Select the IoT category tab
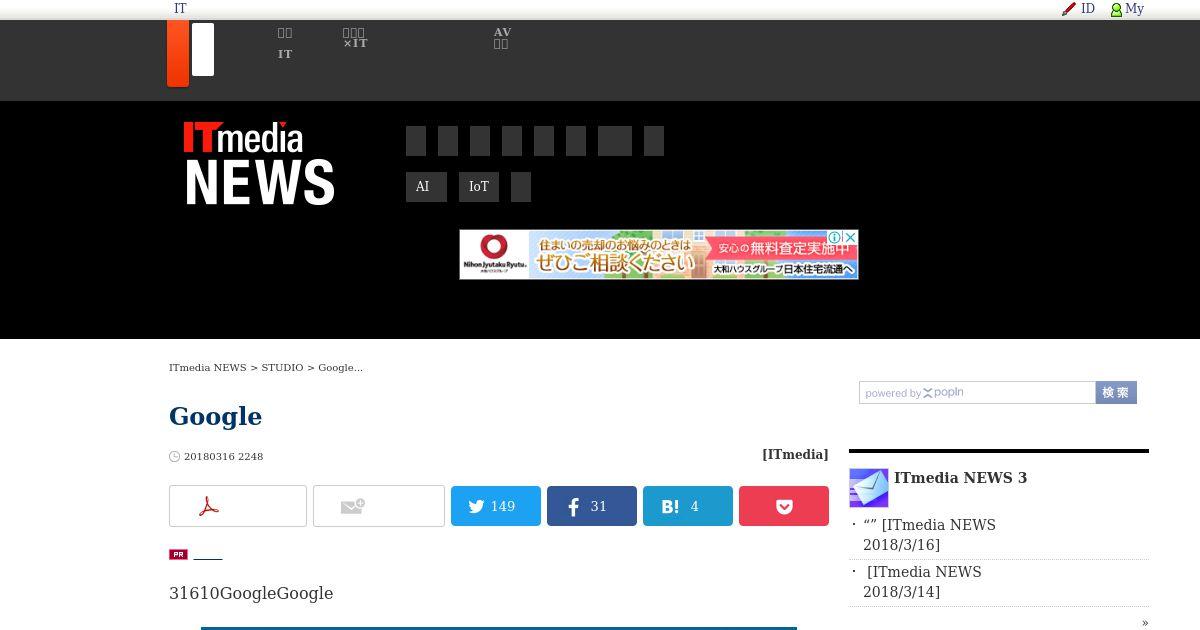Image resolution: width=1200 pixels, height=630 pixels. pyautogui.click(x=479, y=187)
